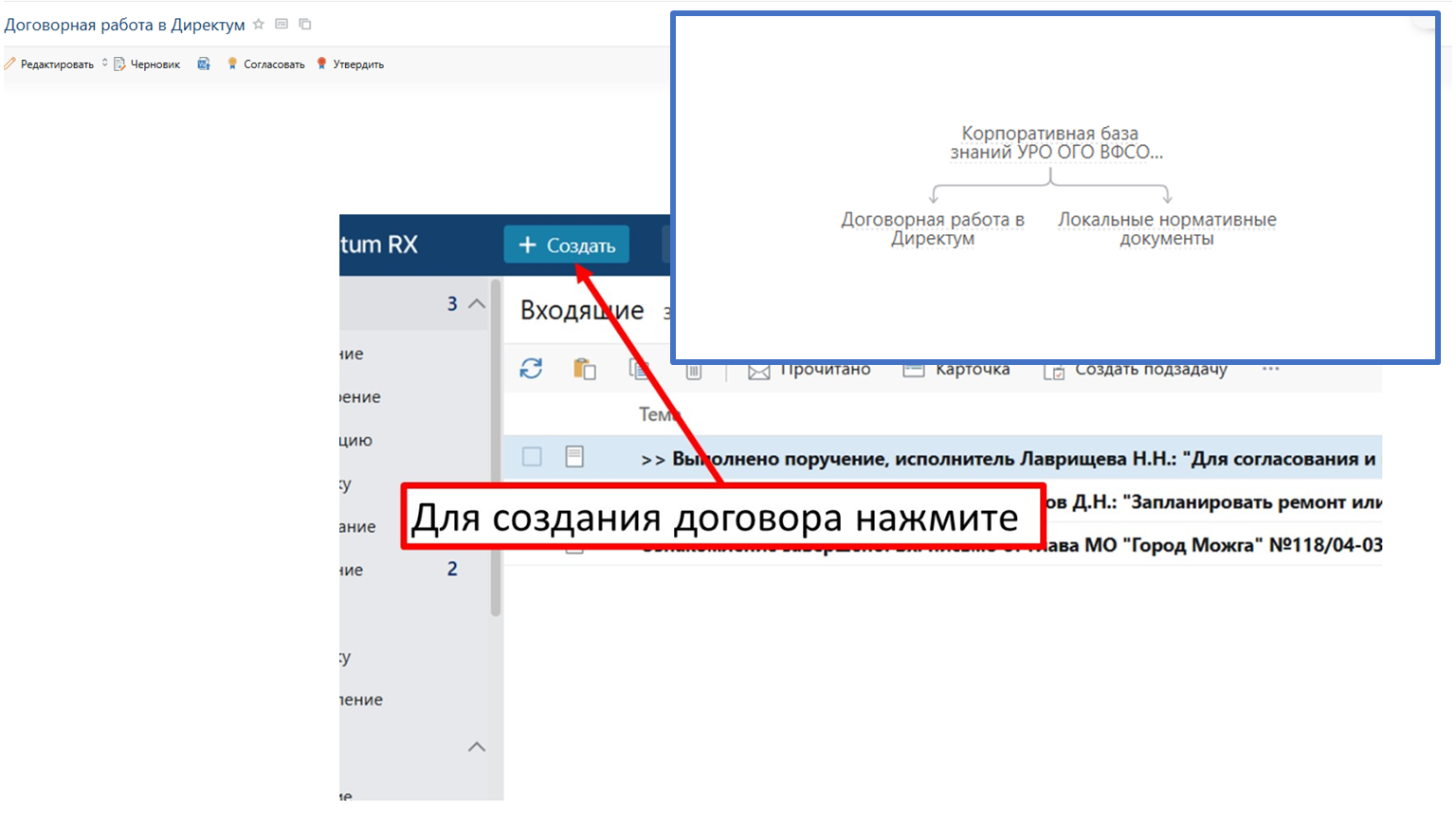The height and width of the screenshot is (819, 1456).
Task: Click the Создать button
Action: pos(567,246)
